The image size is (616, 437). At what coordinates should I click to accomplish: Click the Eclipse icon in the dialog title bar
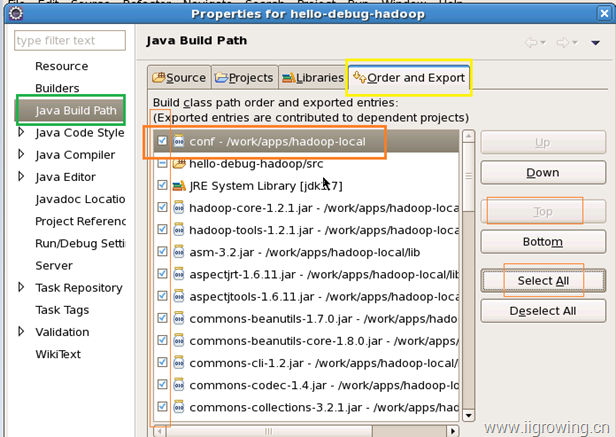click(16, 13)
